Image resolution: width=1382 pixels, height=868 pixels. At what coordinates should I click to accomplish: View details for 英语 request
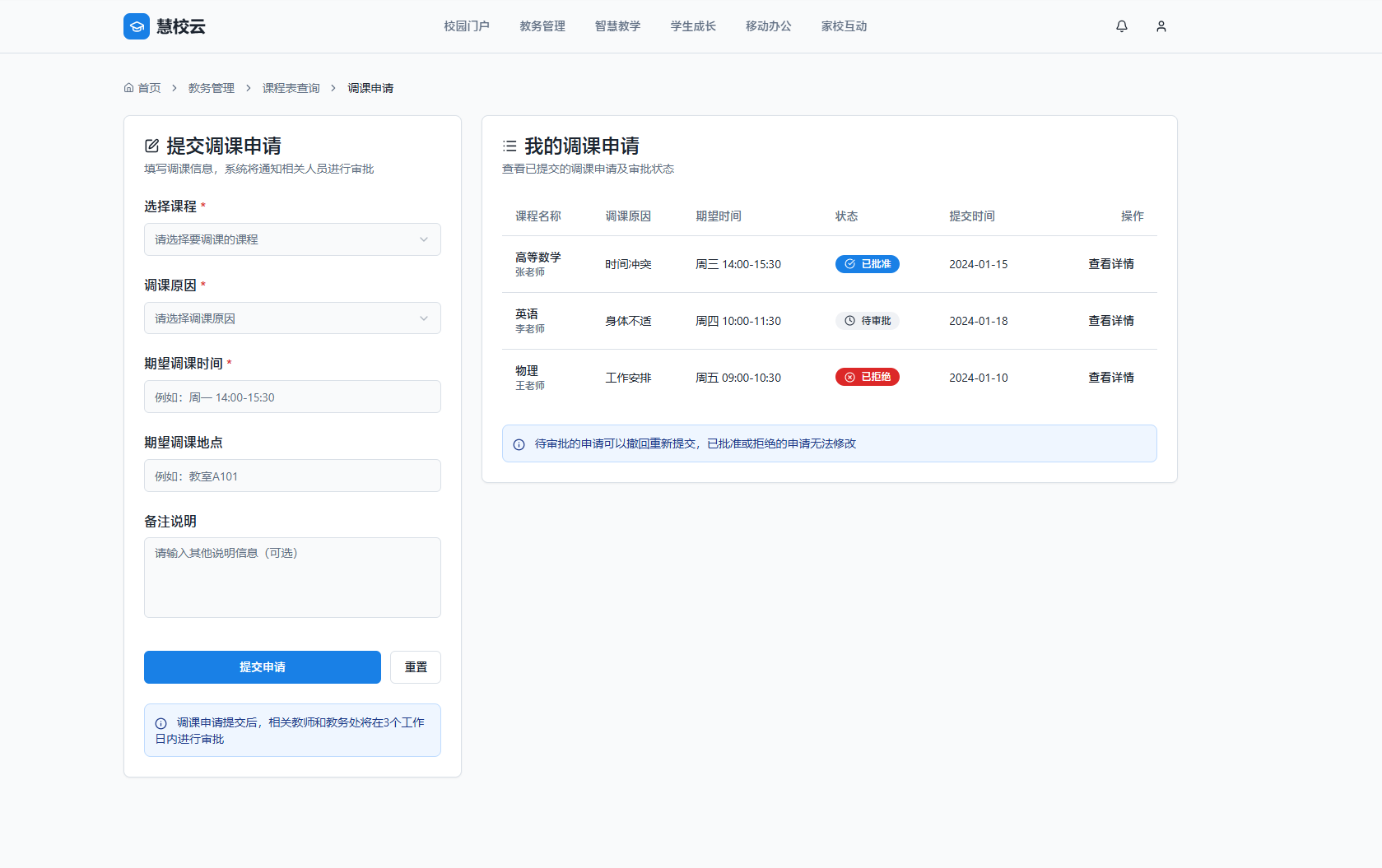[x=1111, y=321]
